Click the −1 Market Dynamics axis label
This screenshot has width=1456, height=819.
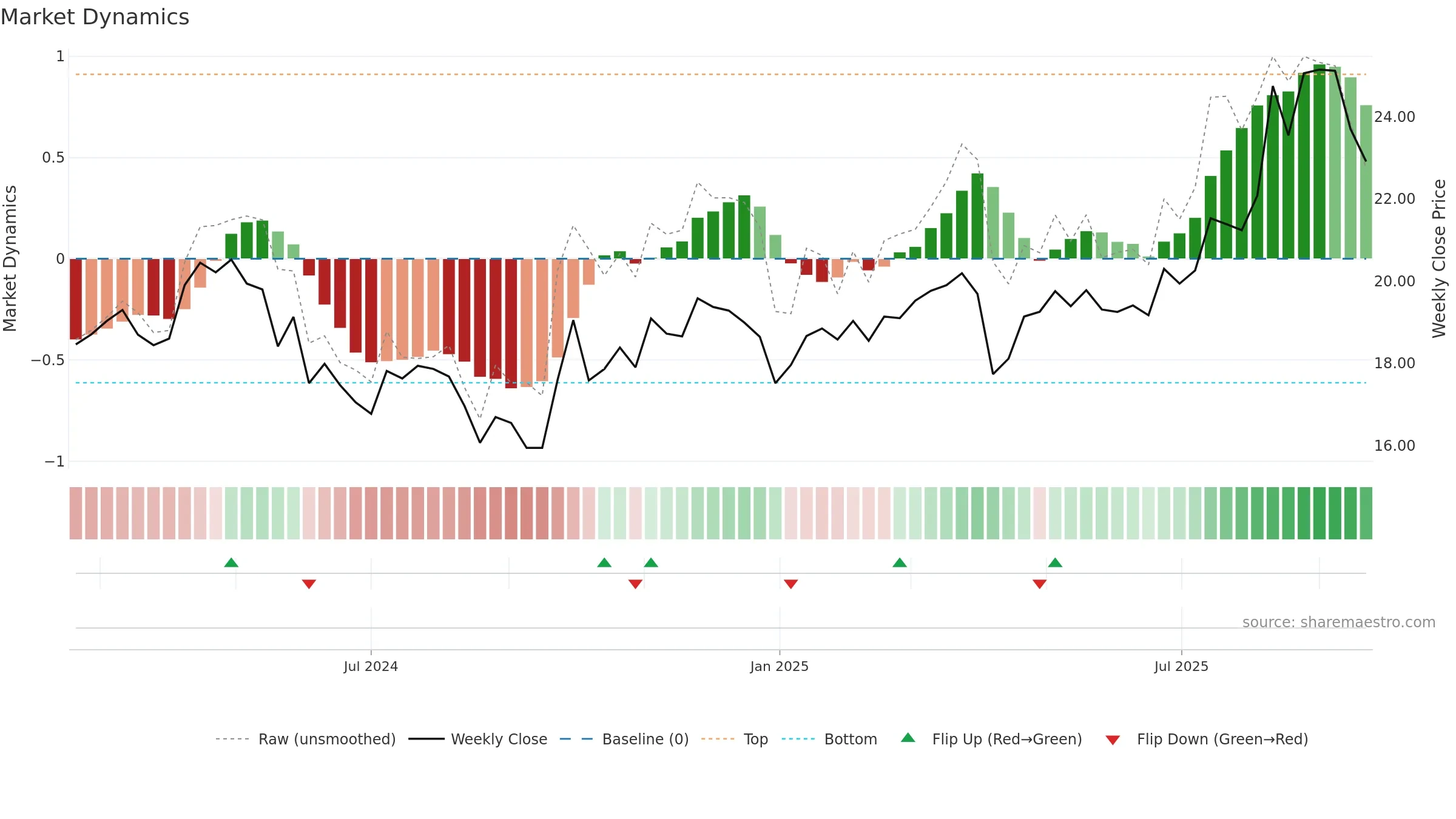(x=55, y=461)
